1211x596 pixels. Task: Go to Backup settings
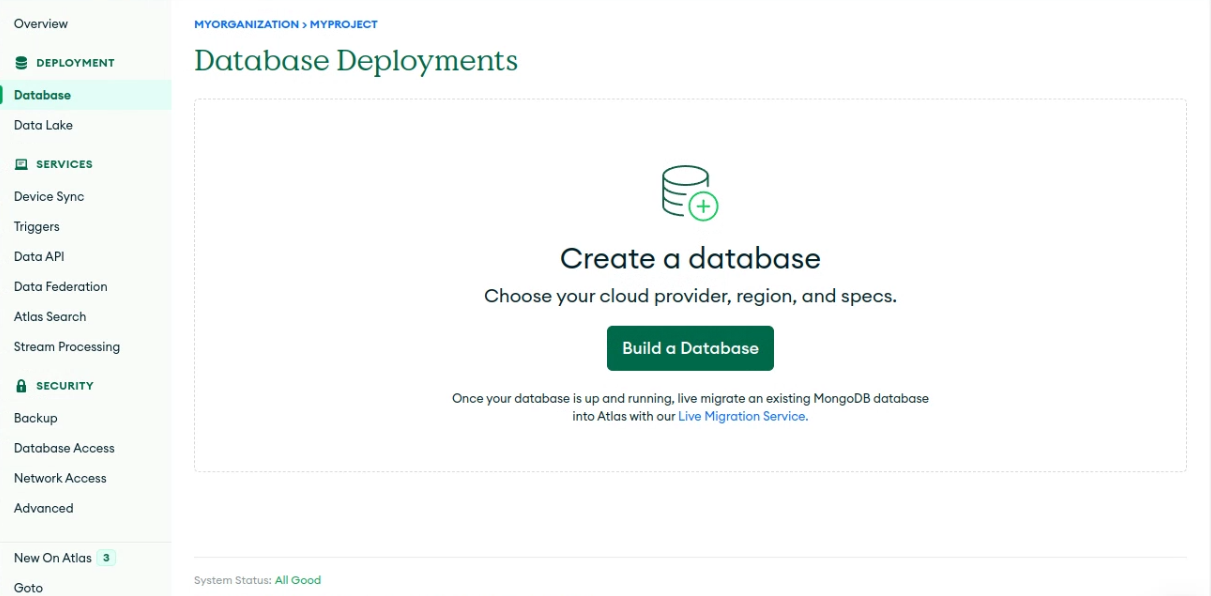coord(36,418)
